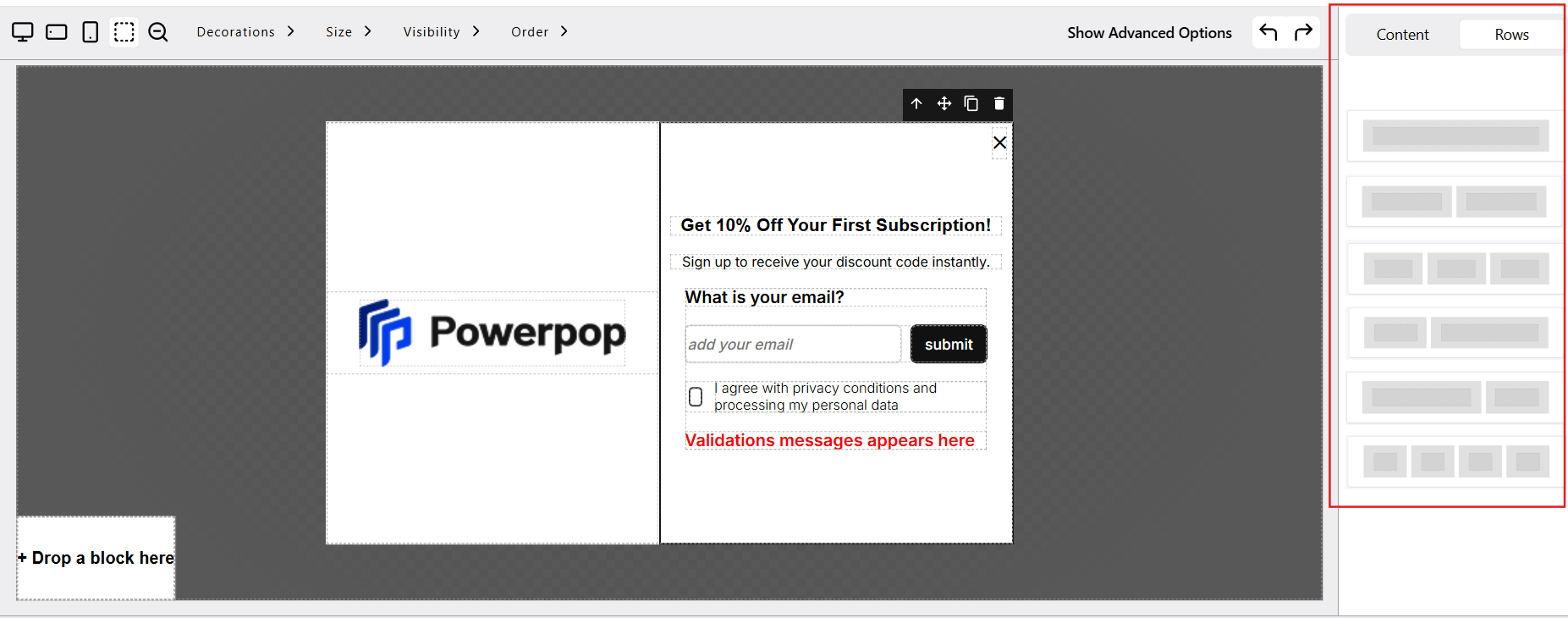The width and height of the screenshot is (1568, 618).
Task: Open the Visibility dropdown
Action: coord(441,32)
